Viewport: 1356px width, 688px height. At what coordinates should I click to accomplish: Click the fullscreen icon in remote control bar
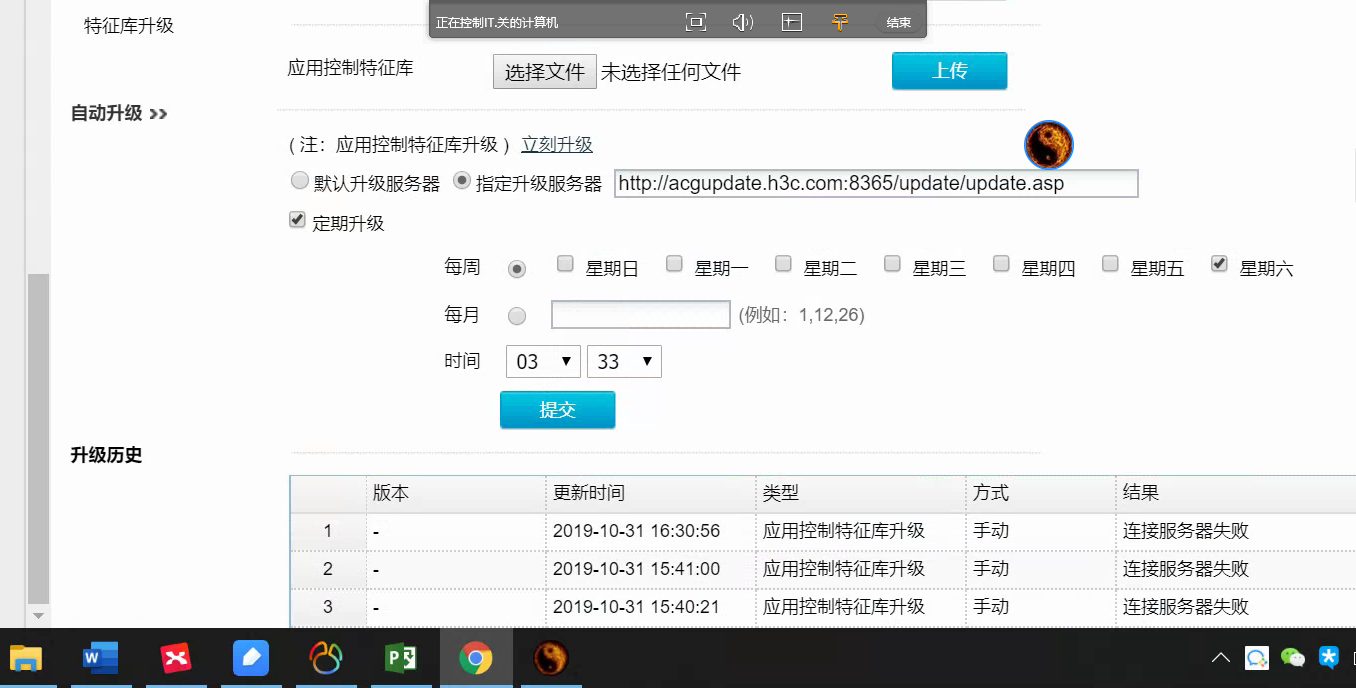click(x=696, y=22)
